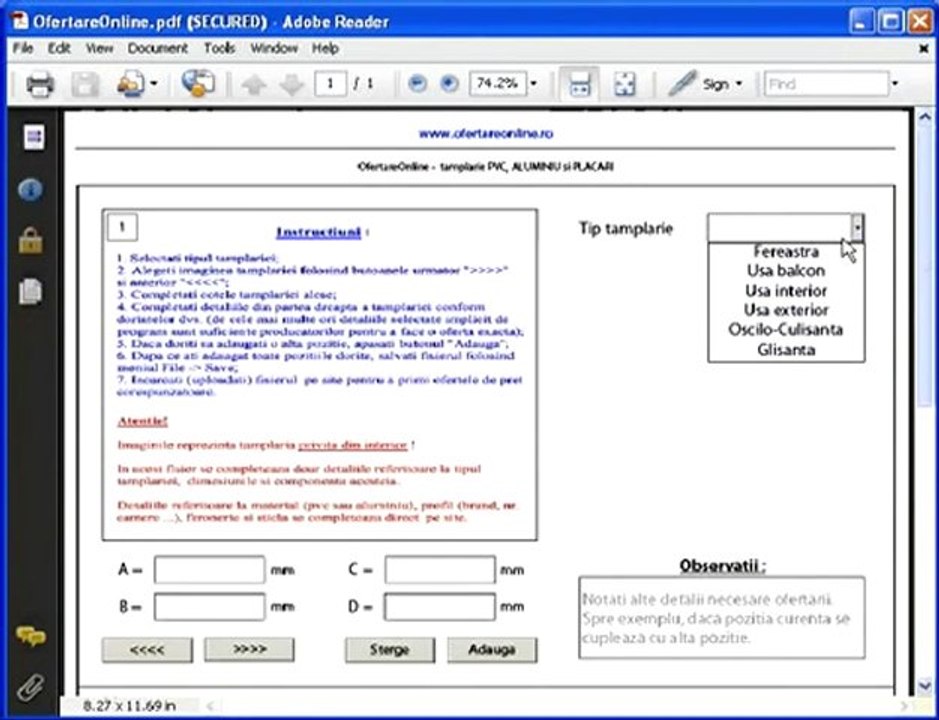Go to previous page with up arrow

point(254,84)
